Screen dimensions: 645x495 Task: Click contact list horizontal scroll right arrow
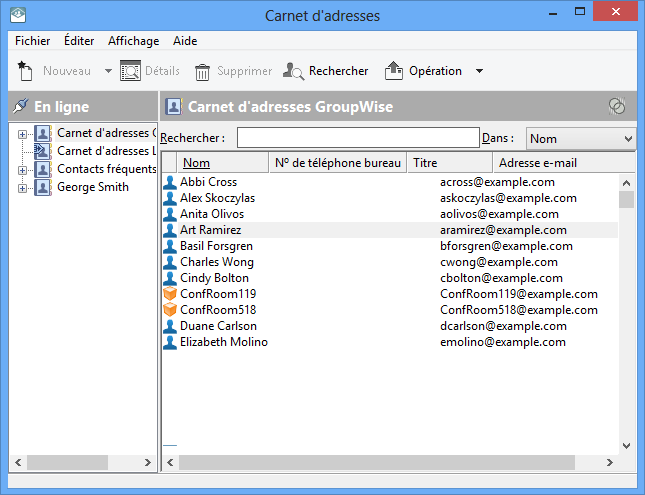tap(610, 463)
